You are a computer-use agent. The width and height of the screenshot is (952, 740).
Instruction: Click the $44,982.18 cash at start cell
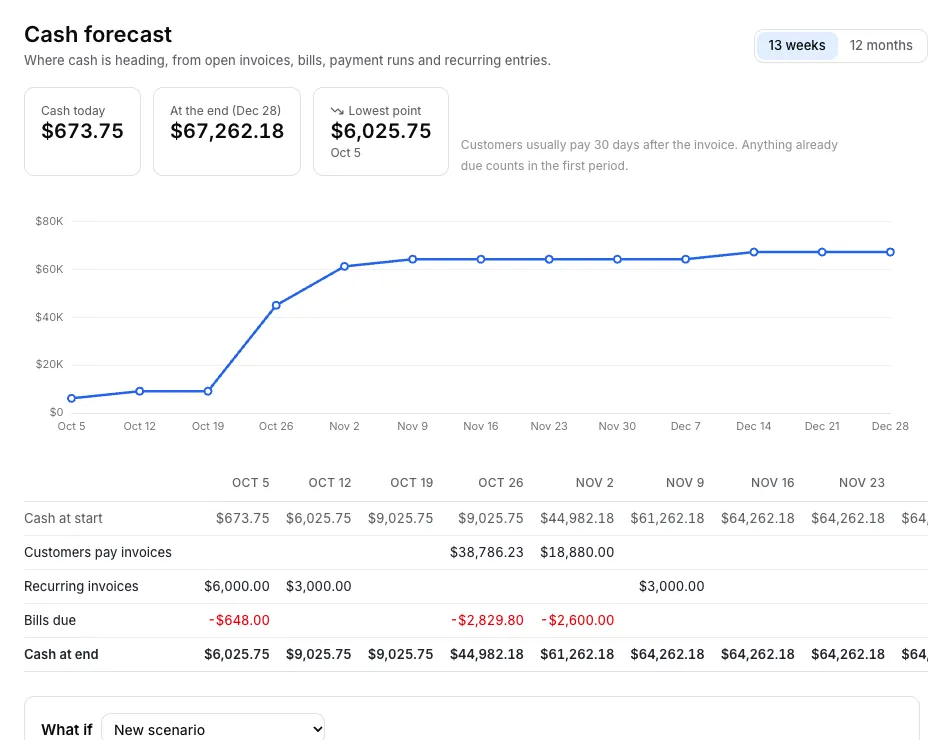pyautogui.click(x=577, y=518)
